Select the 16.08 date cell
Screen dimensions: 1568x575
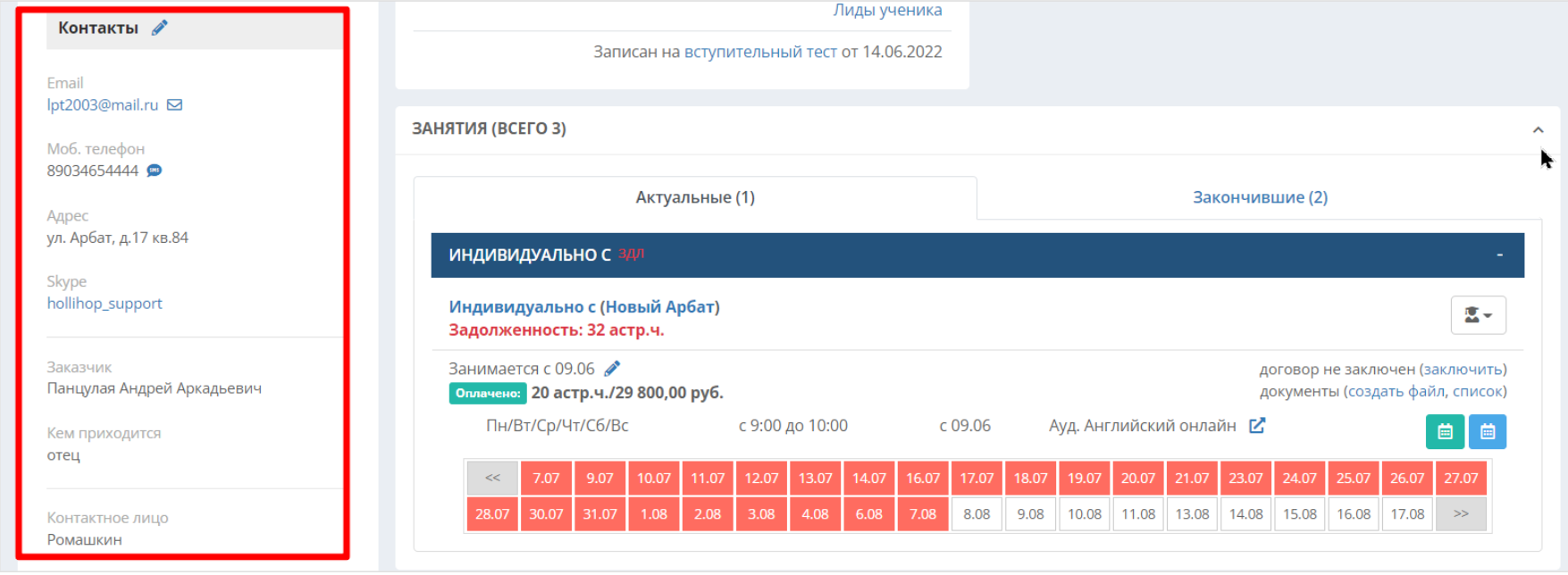[1354, 514]
